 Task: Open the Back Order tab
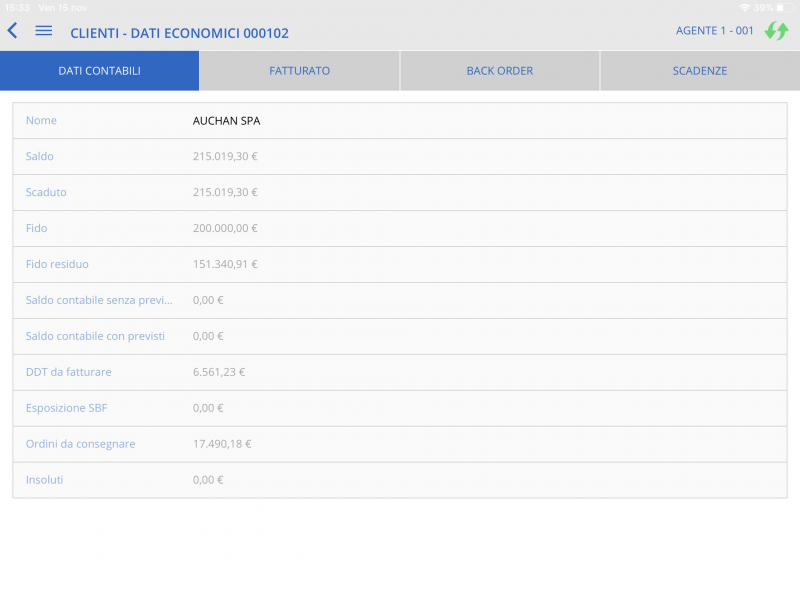(499, 71)
